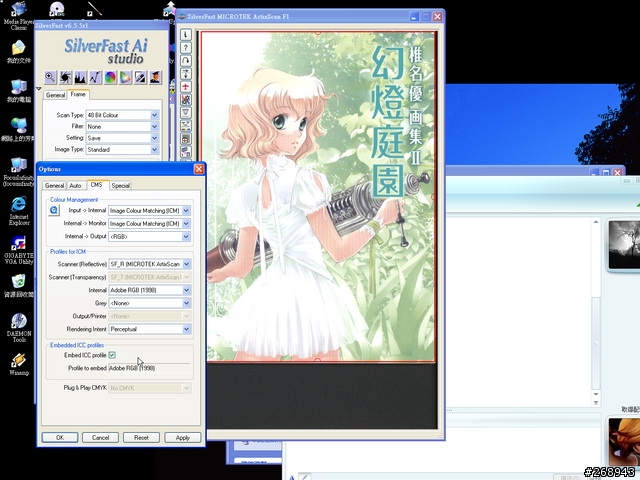Open DAEMON Tools desktop icon
This screenshot has height=480, width=640.
coord(19,328)
